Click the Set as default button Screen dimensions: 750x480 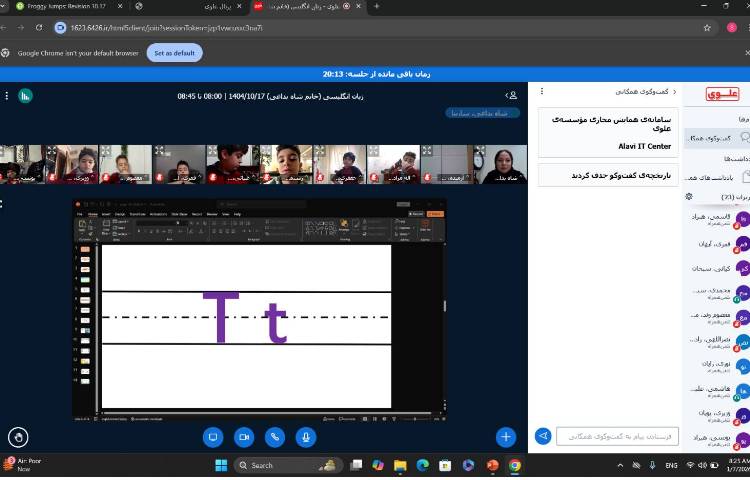click(174, 53)
